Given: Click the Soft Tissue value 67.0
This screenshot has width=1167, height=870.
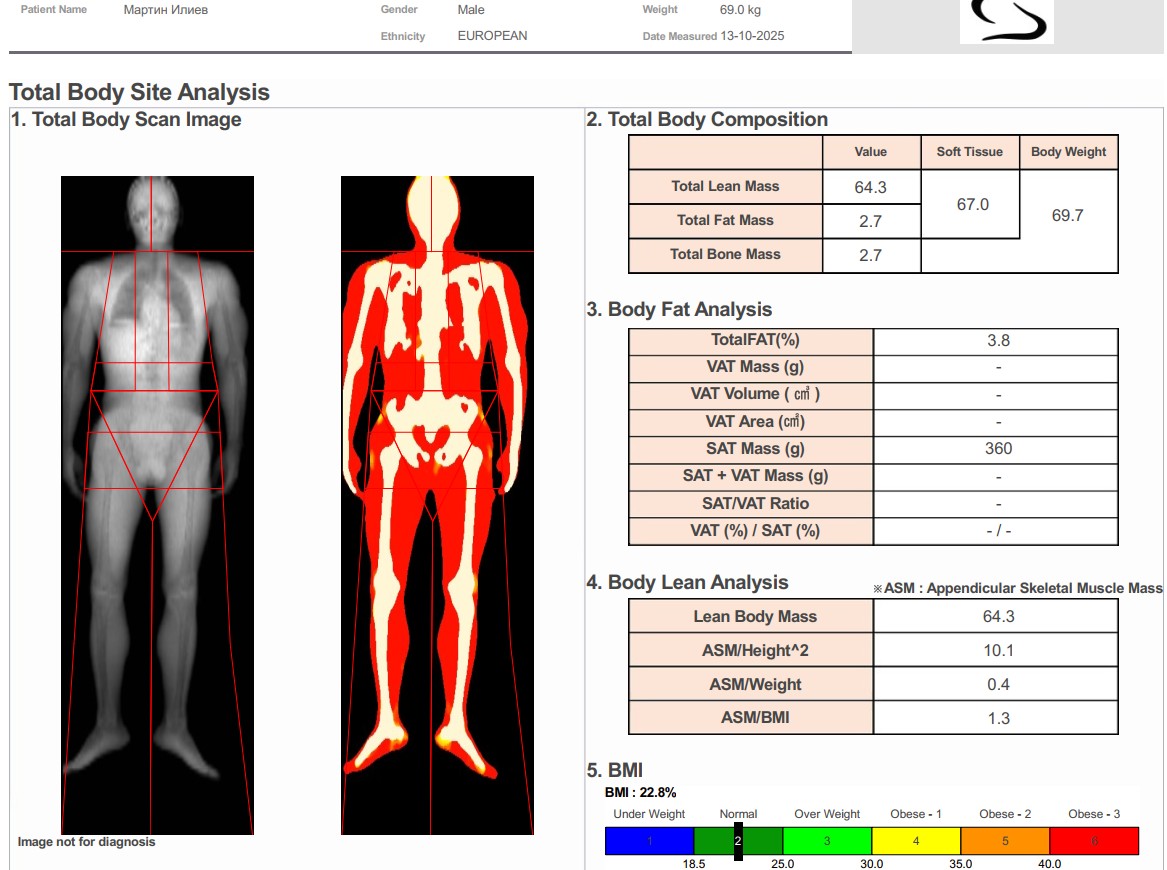Looking at the screenshot, I should (x=972, y=204).
